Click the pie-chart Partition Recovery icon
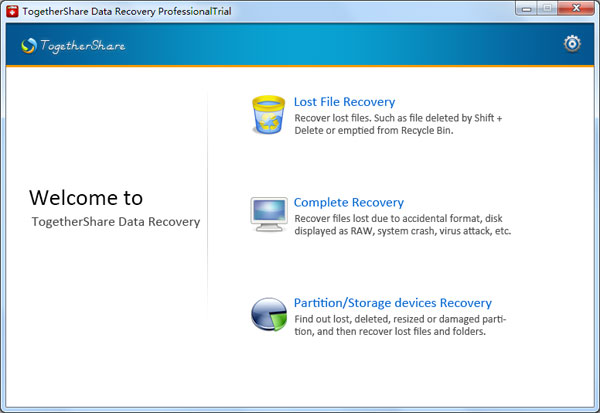 click(x=269, y=315)
